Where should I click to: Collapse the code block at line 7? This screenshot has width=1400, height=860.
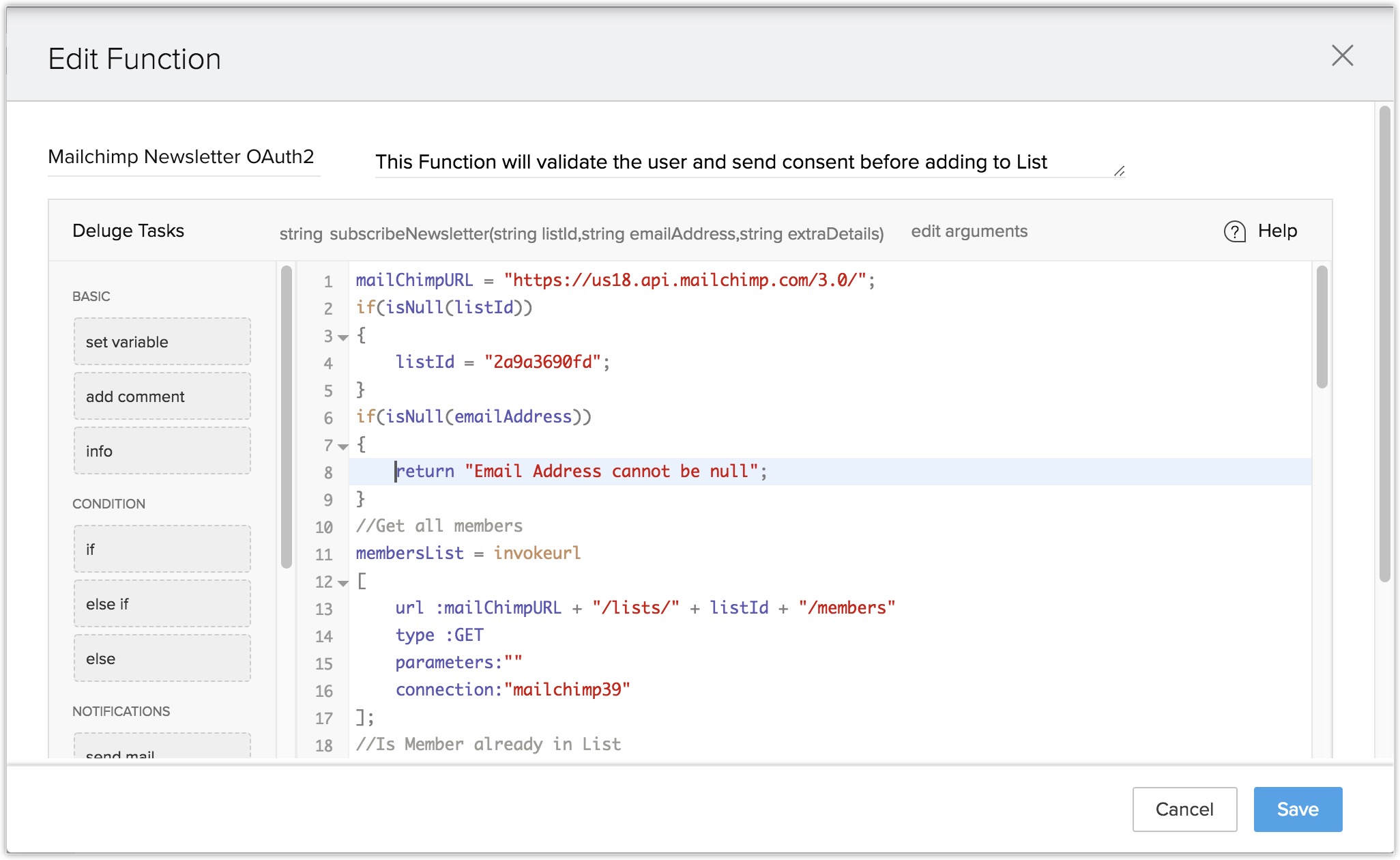(343, 446)
